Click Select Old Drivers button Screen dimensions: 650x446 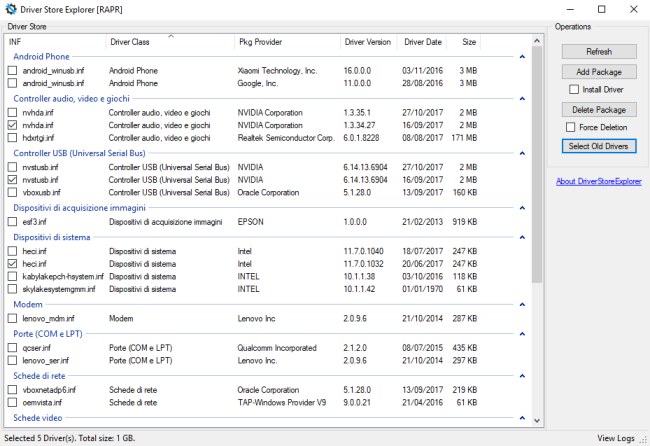point(599,146)
